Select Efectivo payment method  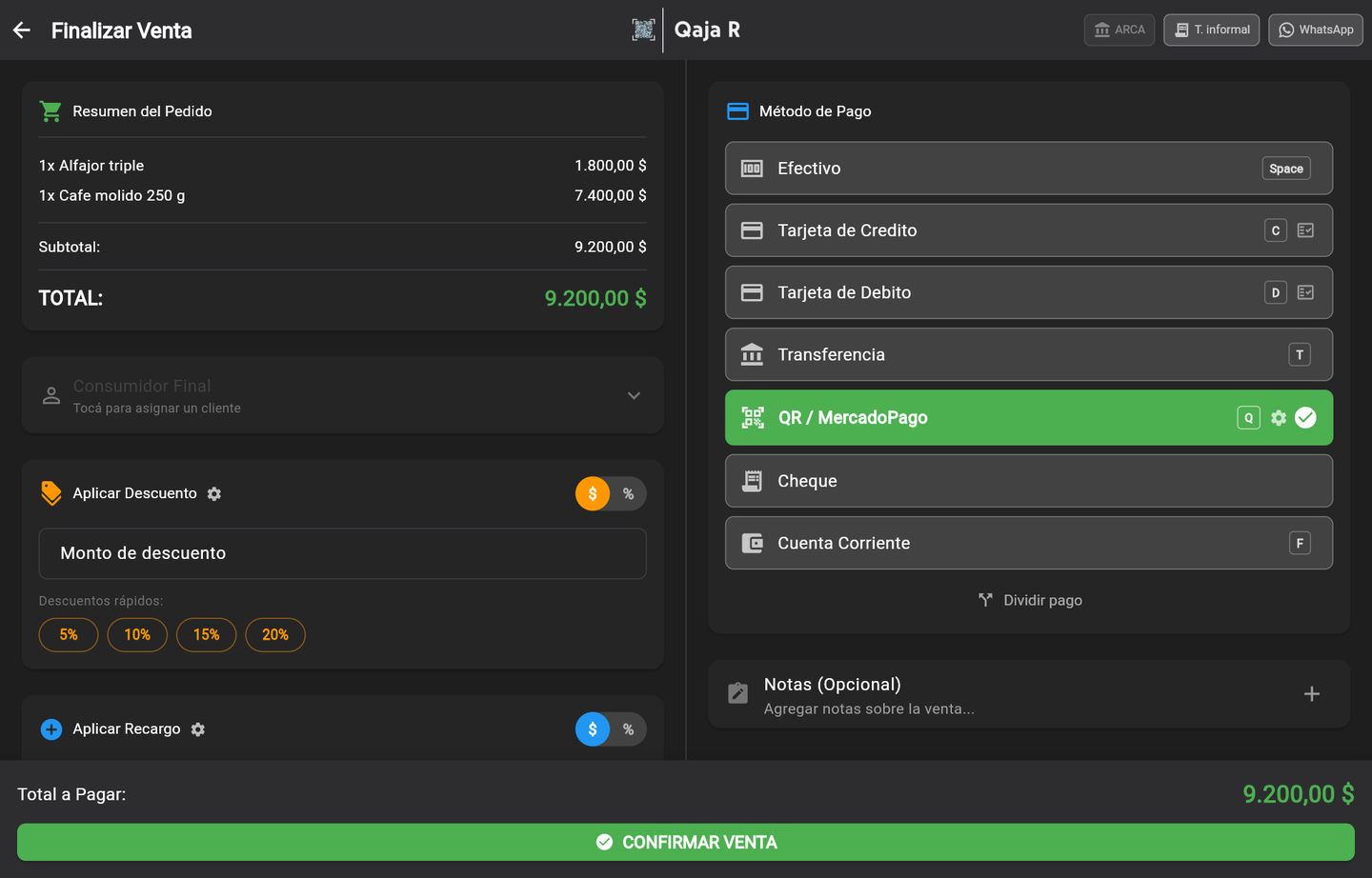point(1029,169)
